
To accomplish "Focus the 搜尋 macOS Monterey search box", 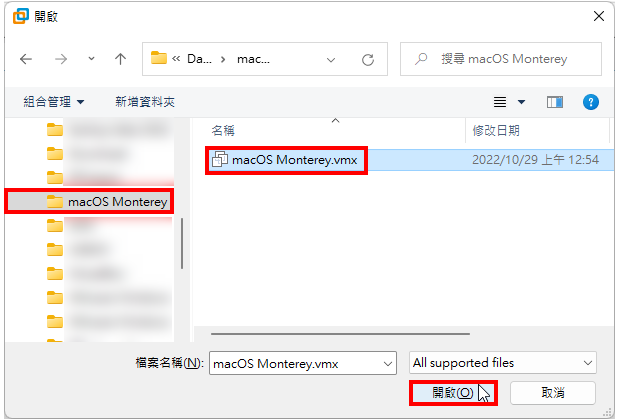I will click(x=501, y=59).
